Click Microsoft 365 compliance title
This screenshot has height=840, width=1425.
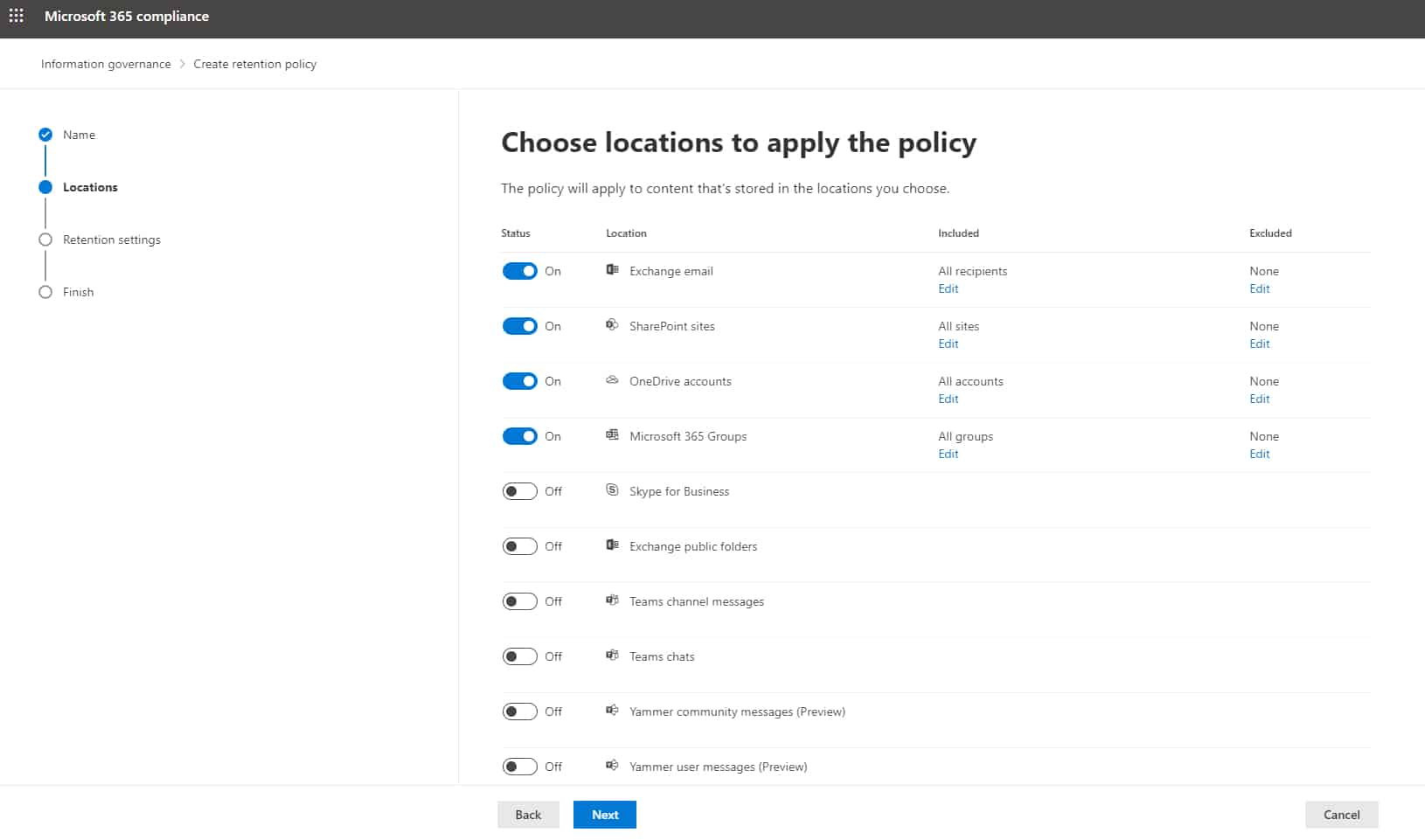click(127, 16)
